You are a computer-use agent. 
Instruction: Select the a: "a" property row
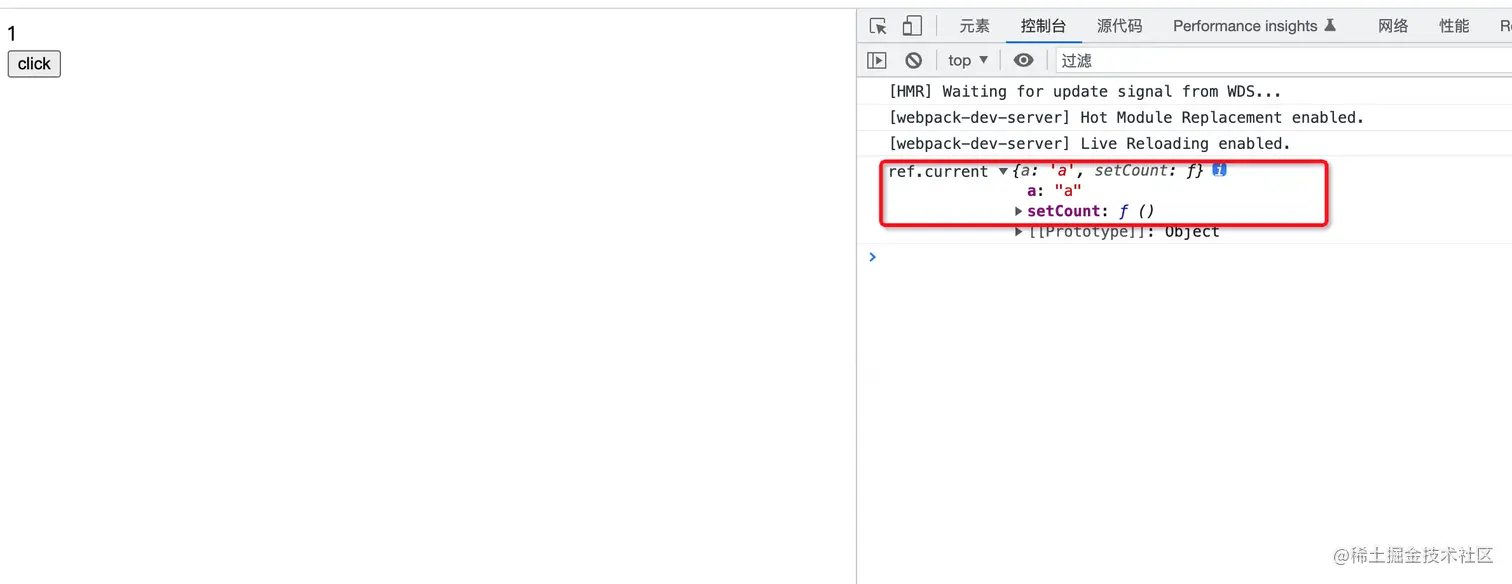click(x=1054, y=191)
